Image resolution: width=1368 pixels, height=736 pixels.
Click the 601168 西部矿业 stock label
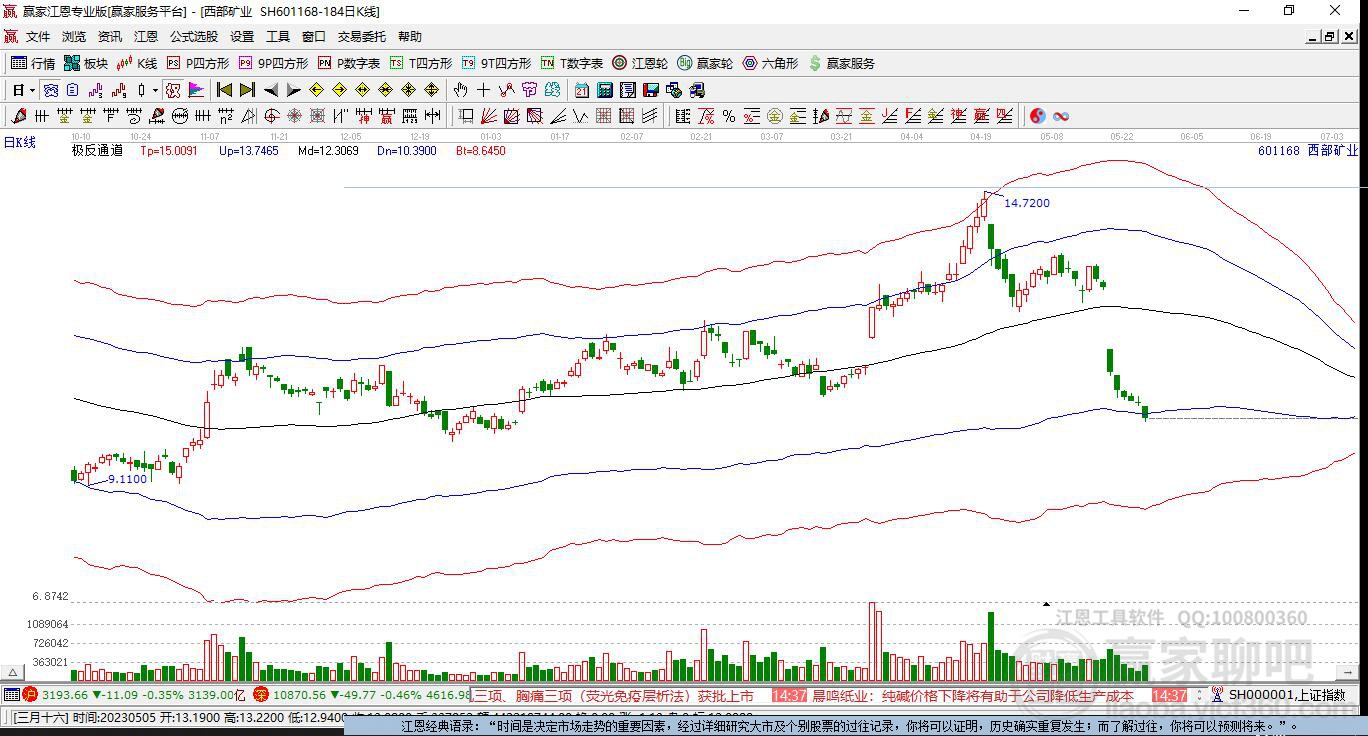[x=1308, y=151]
